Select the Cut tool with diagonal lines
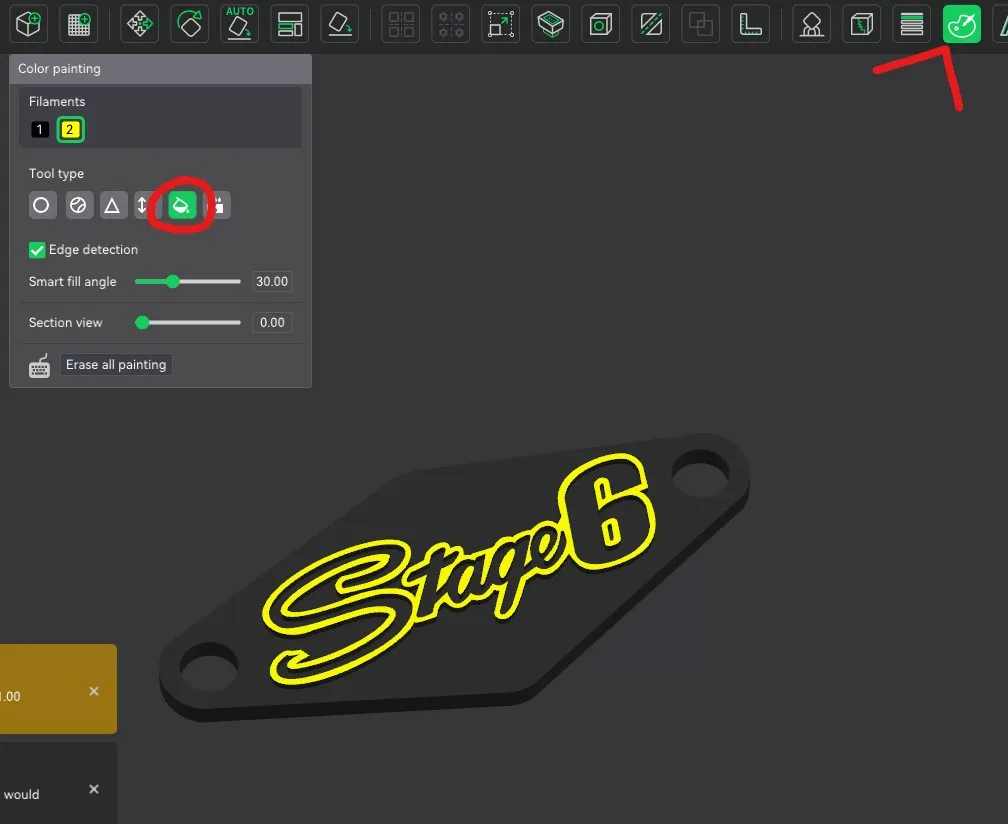Viewport: 1008px width, 824px height. tap(651, 24)
